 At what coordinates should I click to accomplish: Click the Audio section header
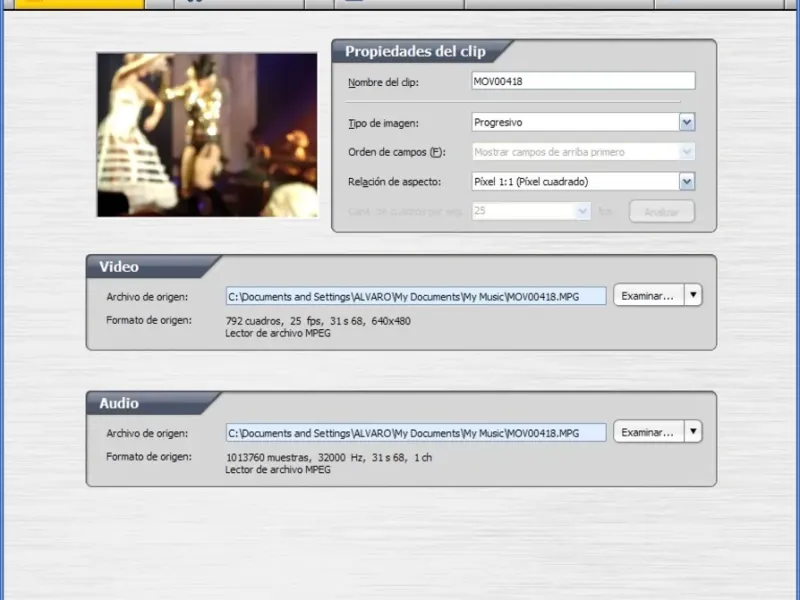pyautogui.click(x=119, y=403)
